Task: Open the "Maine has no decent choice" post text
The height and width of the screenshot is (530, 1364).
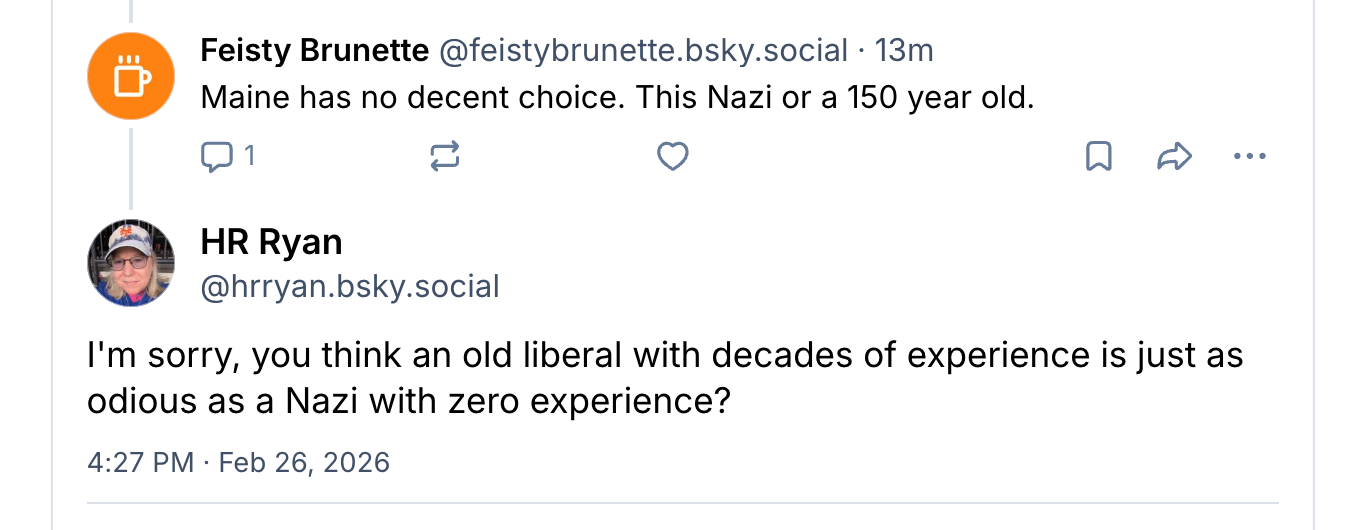Action: point(617,97)
